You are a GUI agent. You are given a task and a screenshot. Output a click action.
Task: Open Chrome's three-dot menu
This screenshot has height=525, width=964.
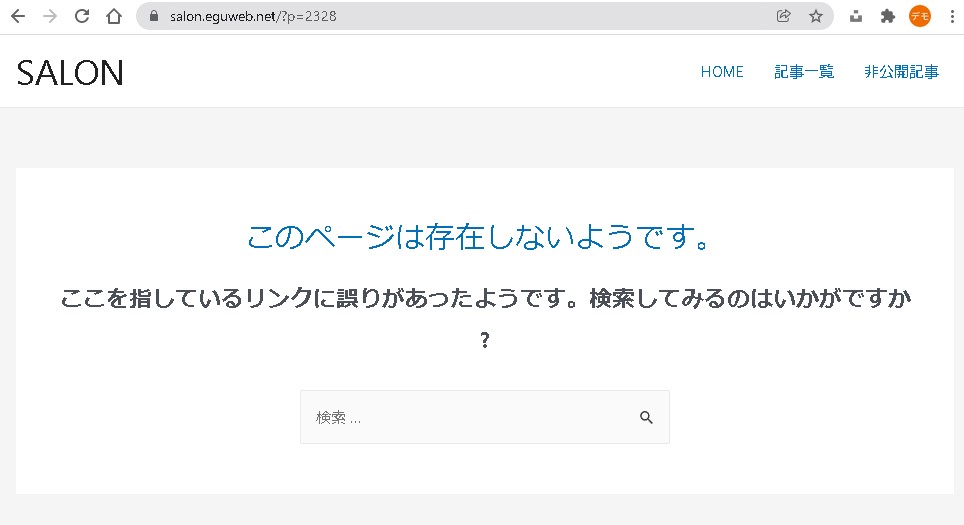(x=950, y=16)
